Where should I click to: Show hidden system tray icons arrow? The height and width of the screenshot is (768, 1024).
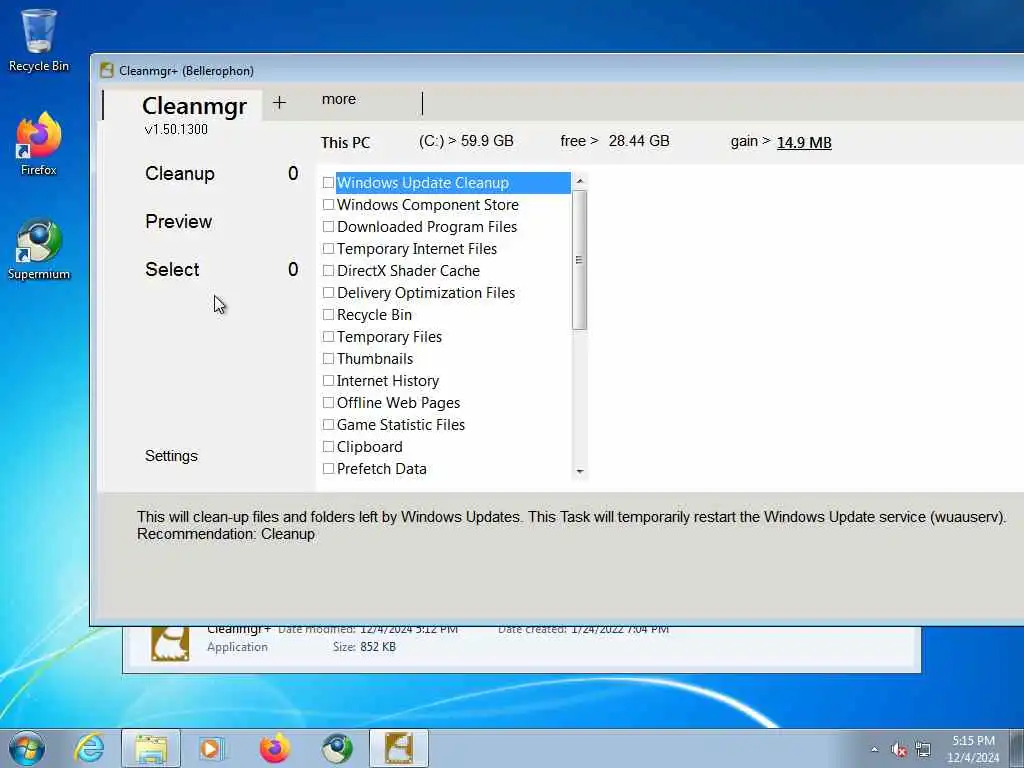(x=874, y=749)
